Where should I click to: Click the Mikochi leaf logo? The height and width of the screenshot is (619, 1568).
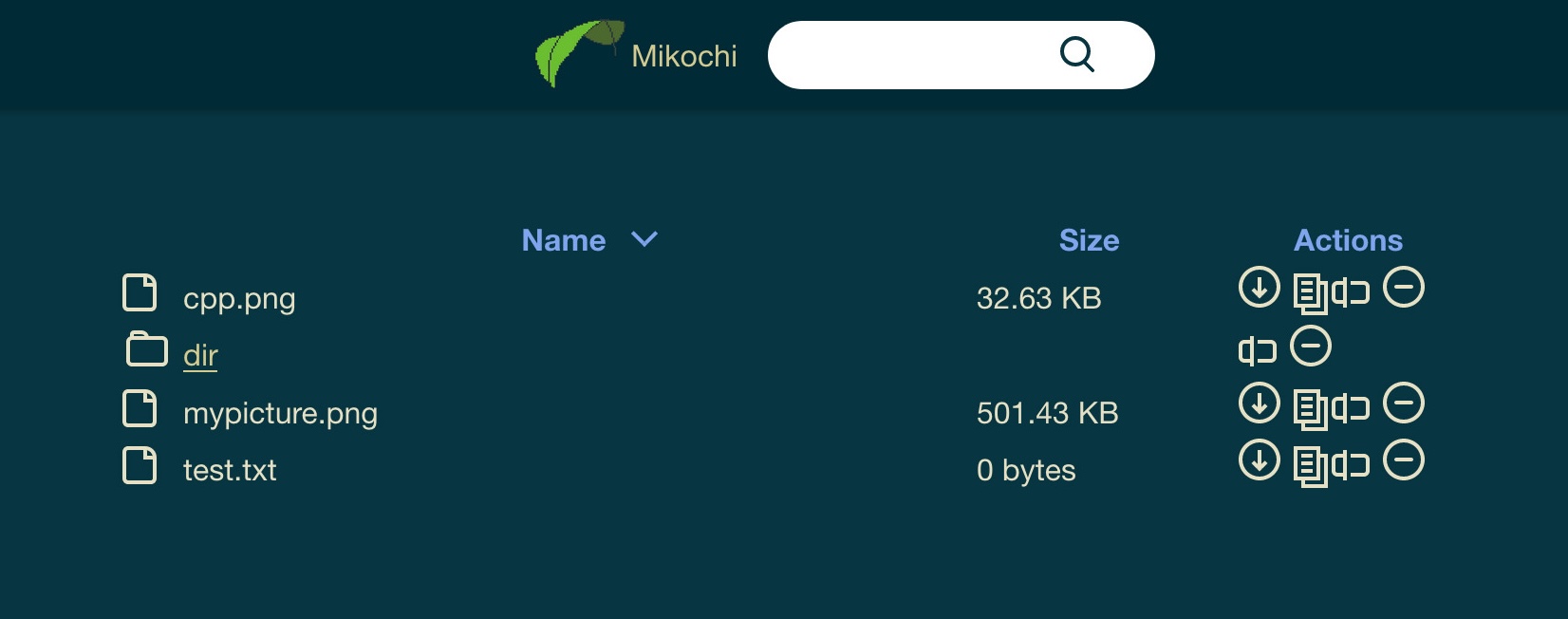pos(578,53)
